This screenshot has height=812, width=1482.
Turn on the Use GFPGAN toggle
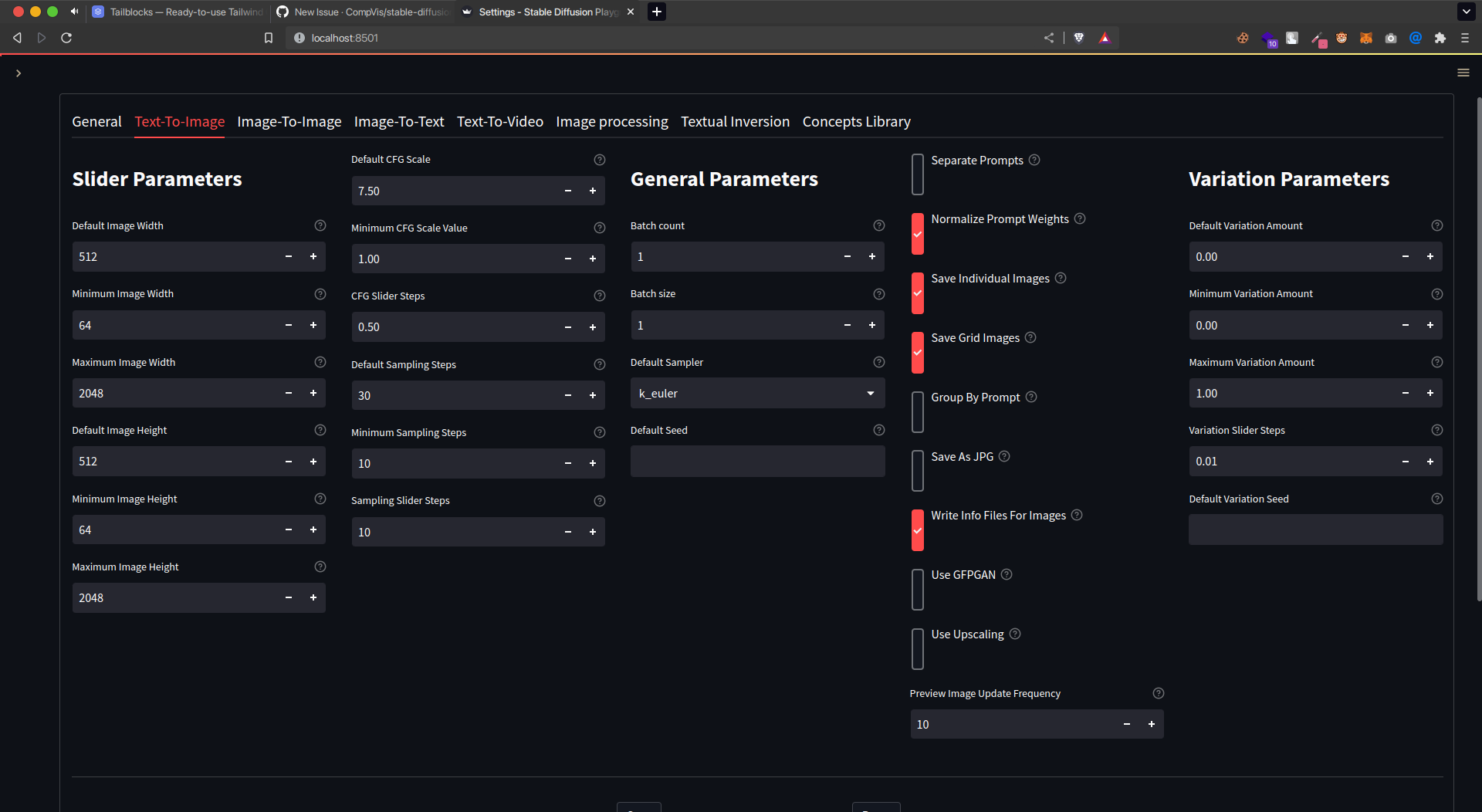point(917,589)
